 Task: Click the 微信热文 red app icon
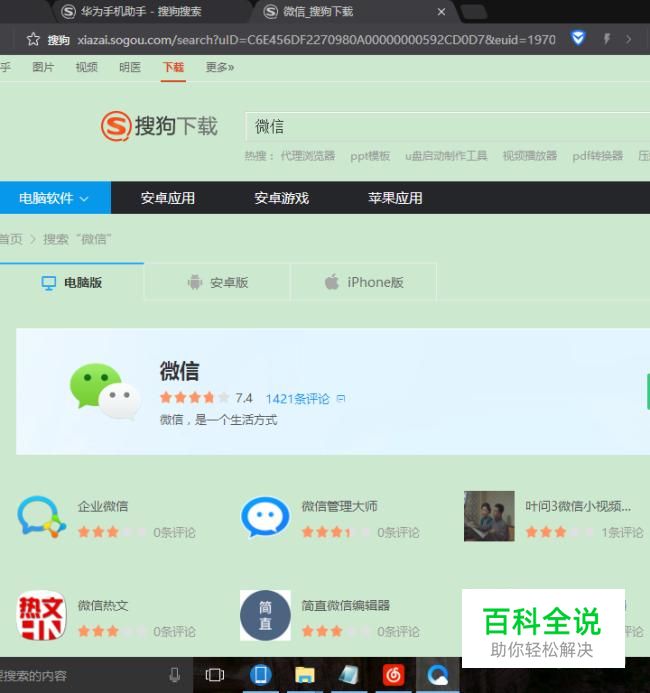tap(42, 615)
